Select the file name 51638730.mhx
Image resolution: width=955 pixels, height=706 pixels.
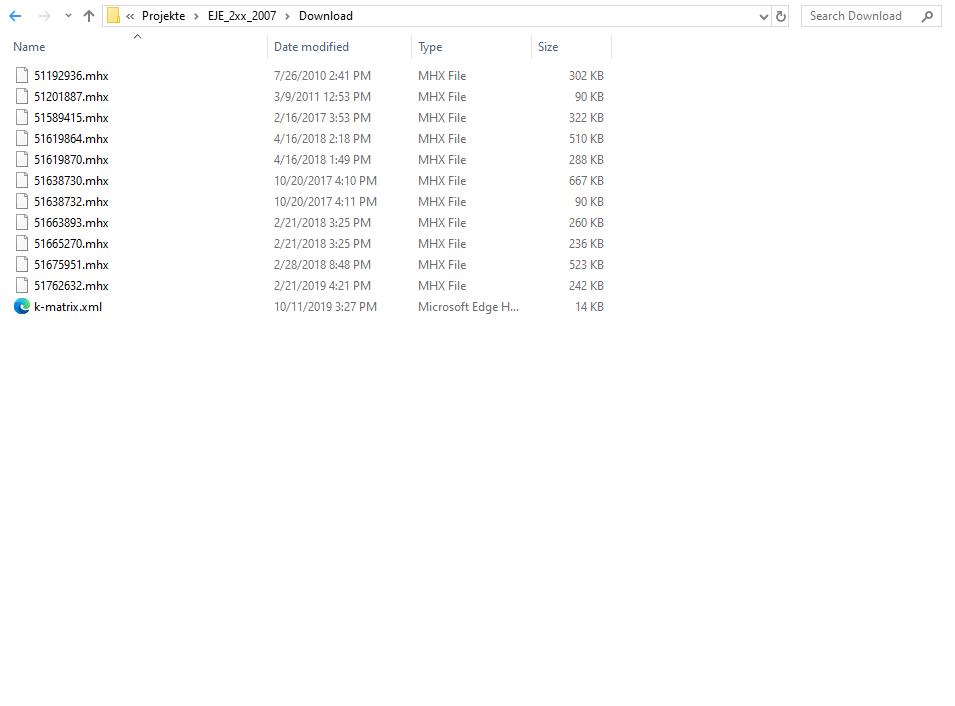[x=71, y=180]
